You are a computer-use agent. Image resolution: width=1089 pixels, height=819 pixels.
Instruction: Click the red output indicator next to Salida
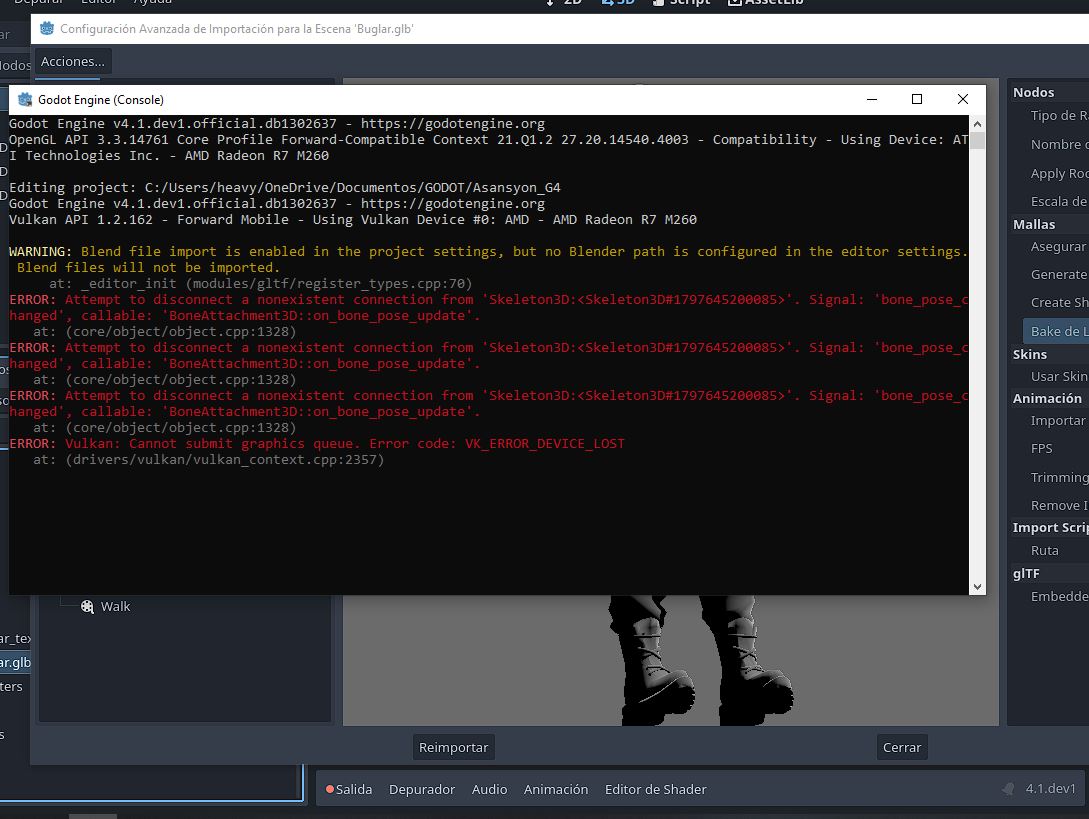[x=329, y=788]
